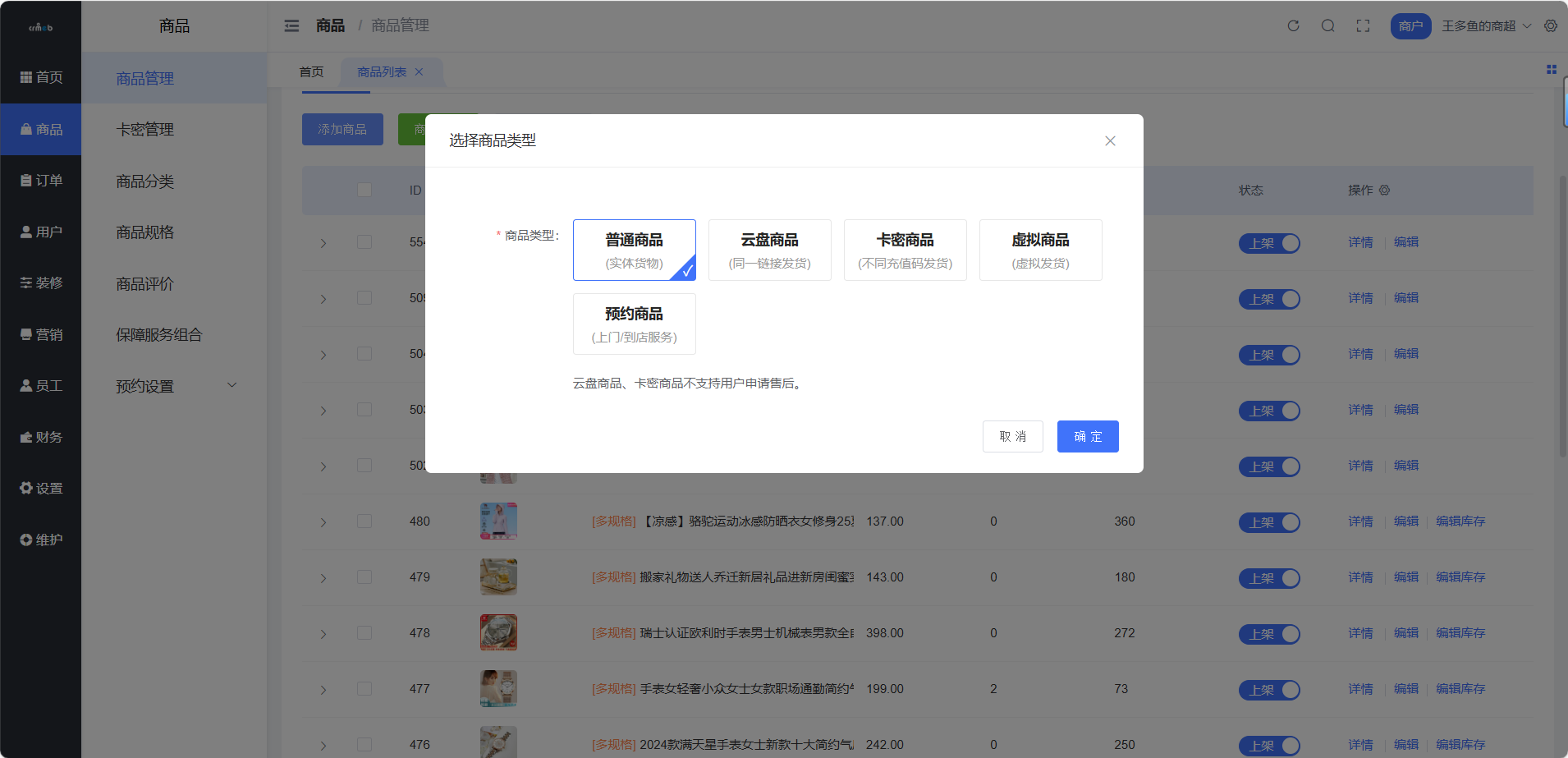Image resolution: width=1568 pixels, height=758 pixels.
Task: Select the 虚拟商品 product type card
Action: [1040, 250]
